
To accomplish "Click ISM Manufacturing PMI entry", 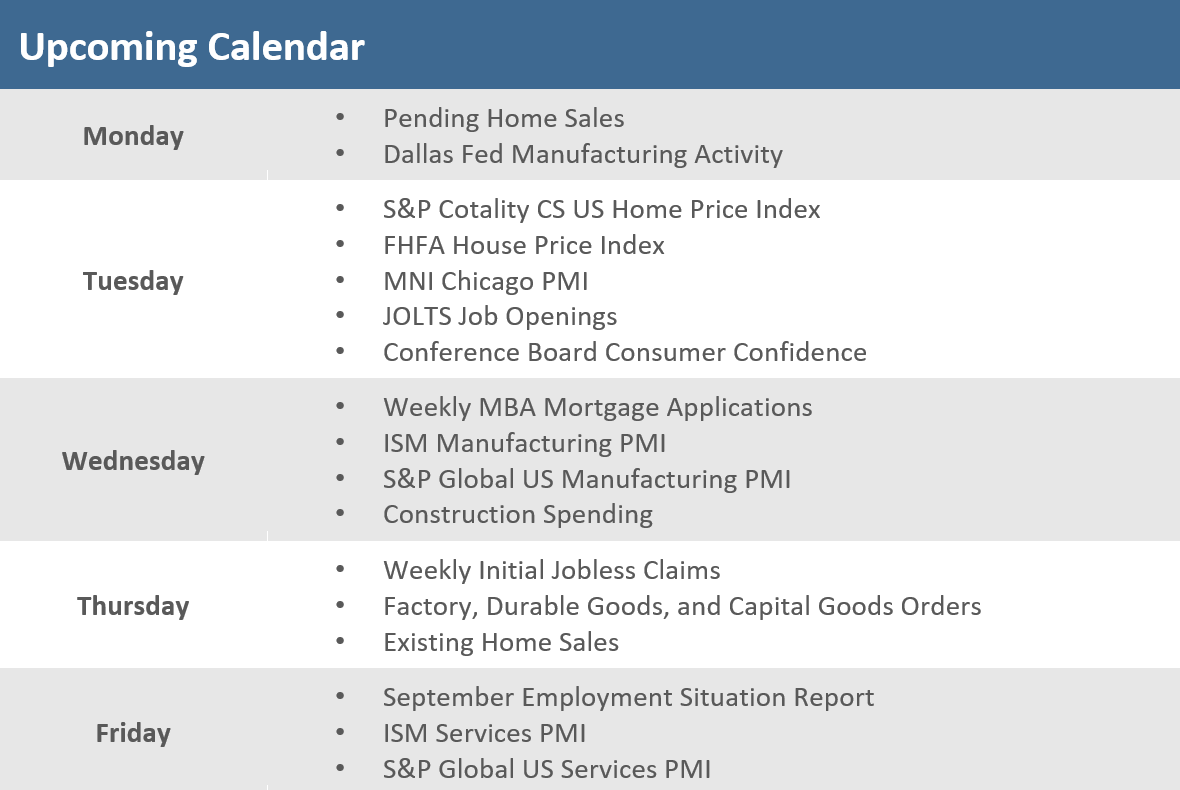I will coord(524,443).
